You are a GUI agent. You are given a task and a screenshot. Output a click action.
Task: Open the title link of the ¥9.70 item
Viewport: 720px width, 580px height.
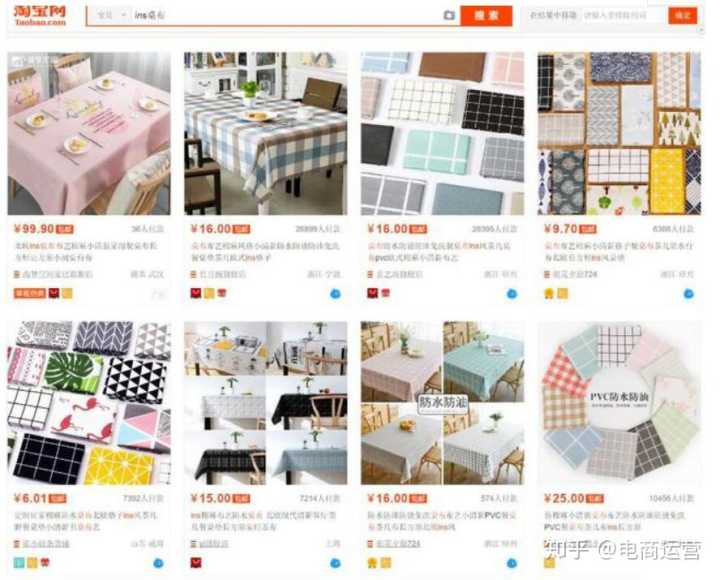pyautogui.click(x=619, y=252)
